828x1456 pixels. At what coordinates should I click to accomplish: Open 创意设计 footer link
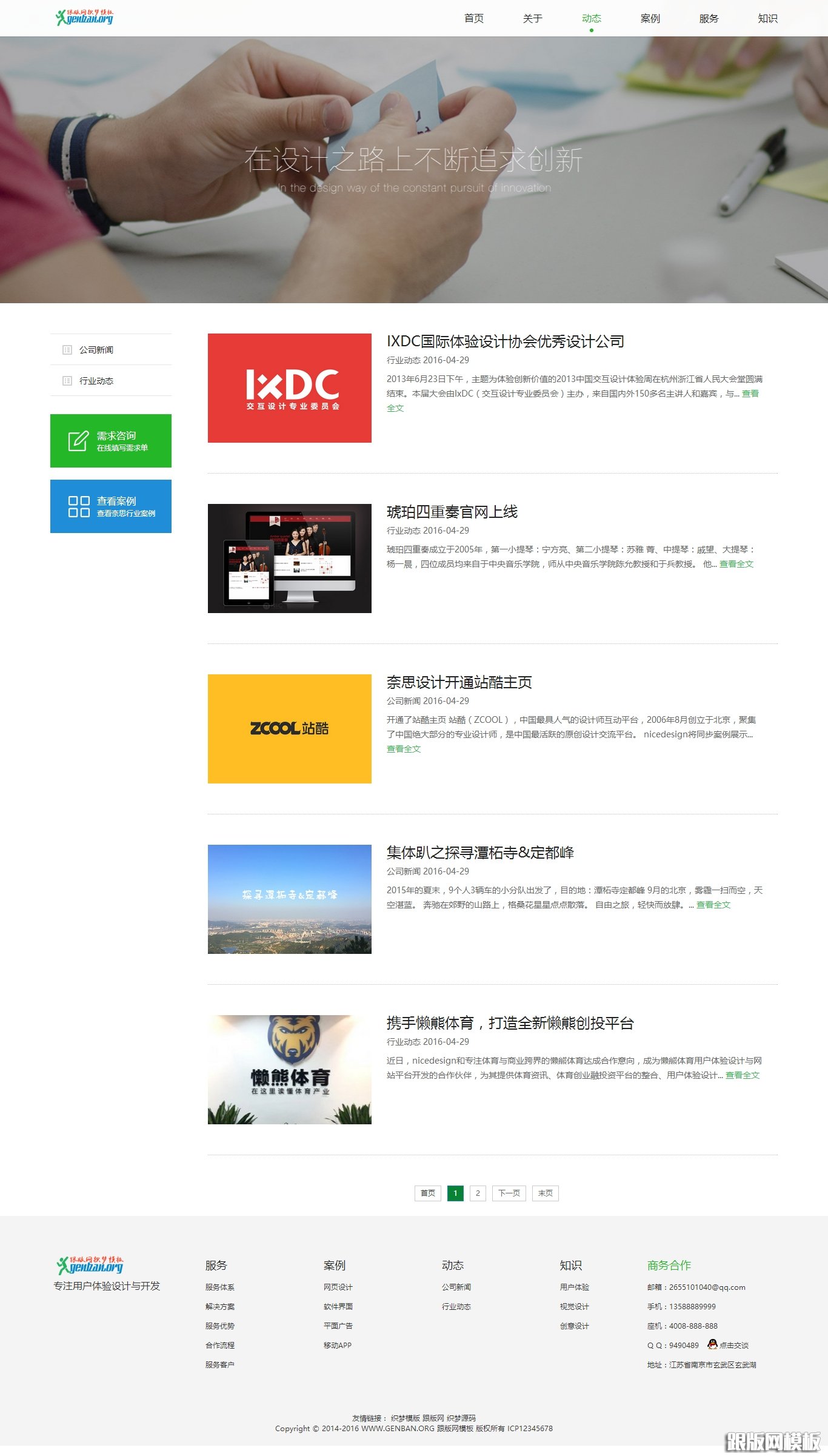click(x=575, y=1326)
